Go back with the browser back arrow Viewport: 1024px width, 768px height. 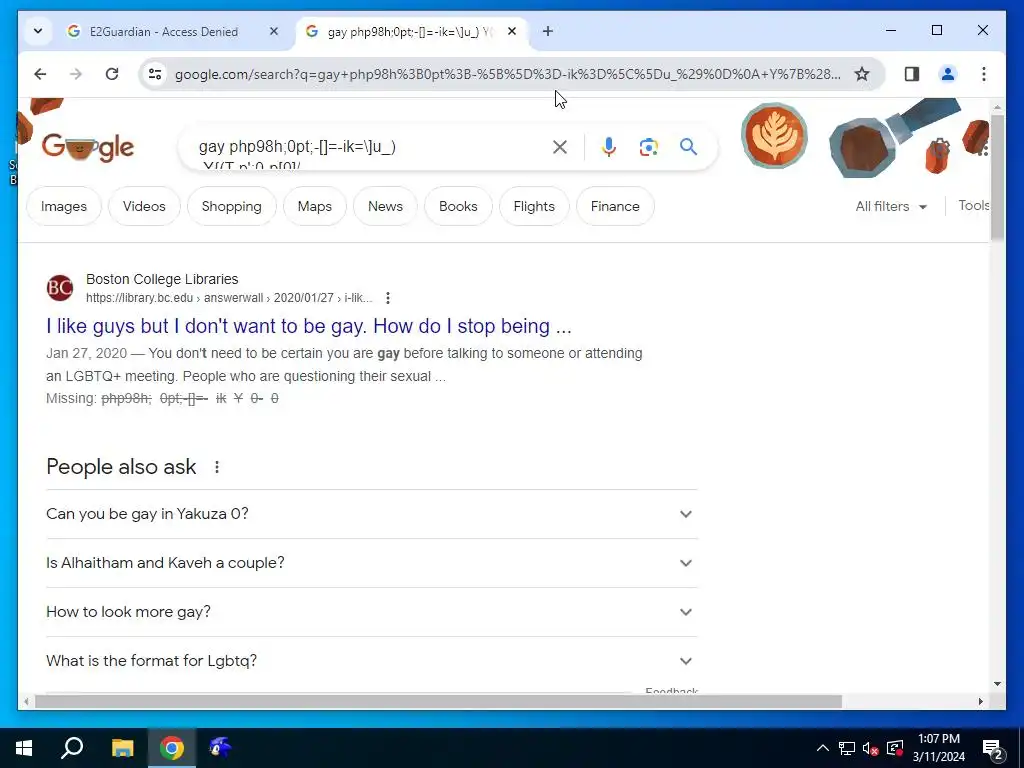click(x=40, y=74)
